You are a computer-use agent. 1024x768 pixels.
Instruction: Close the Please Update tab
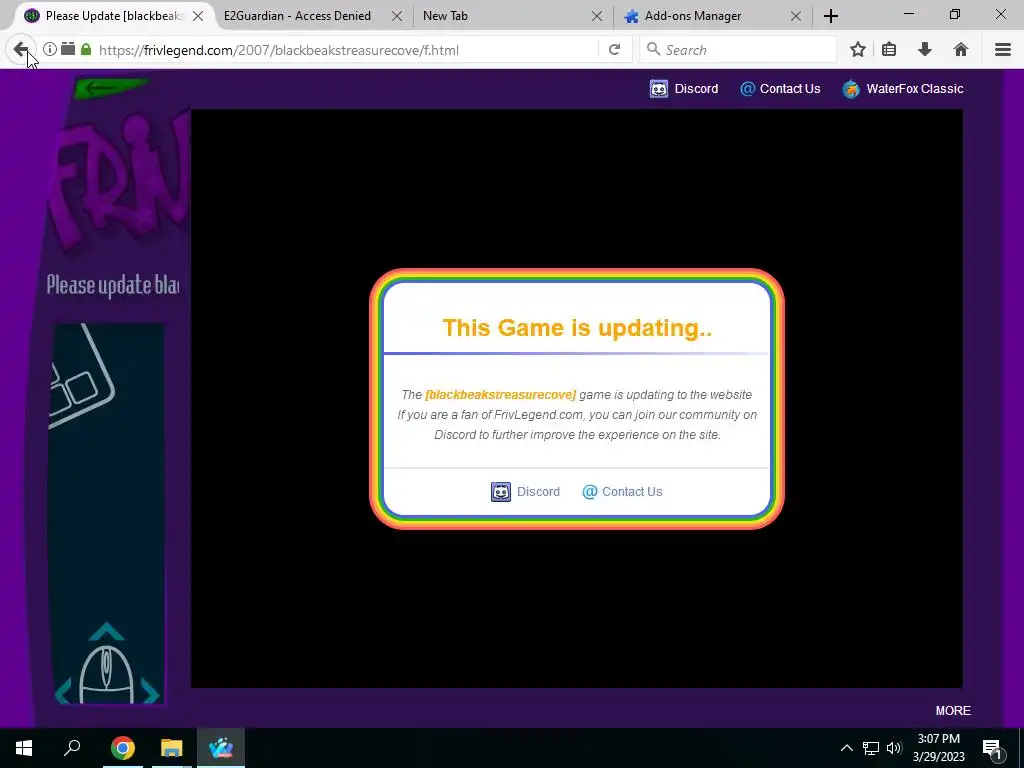[198, 16]
